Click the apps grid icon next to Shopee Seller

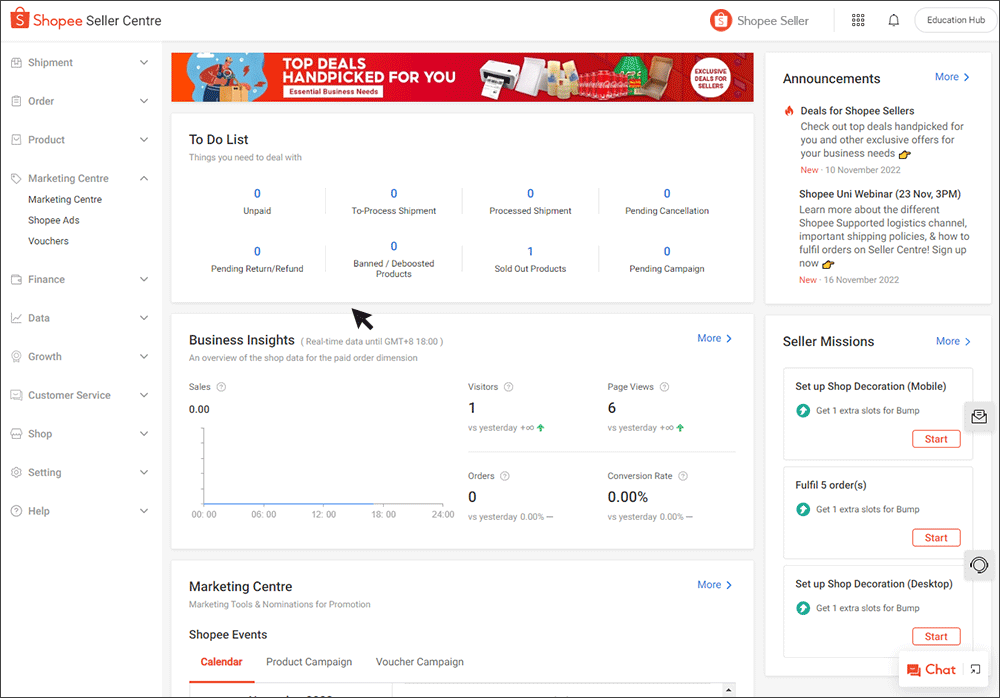coord(858,19)
